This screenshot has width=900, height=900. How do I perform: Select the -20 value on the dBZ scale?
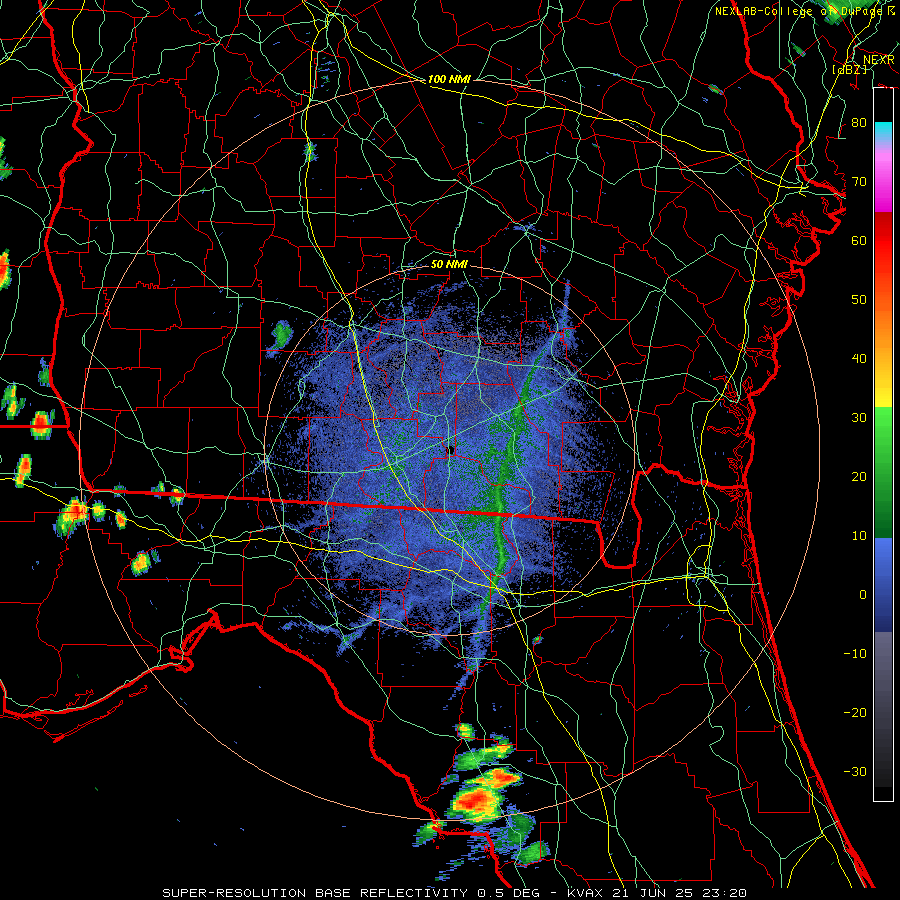click(x=855, y=713)
